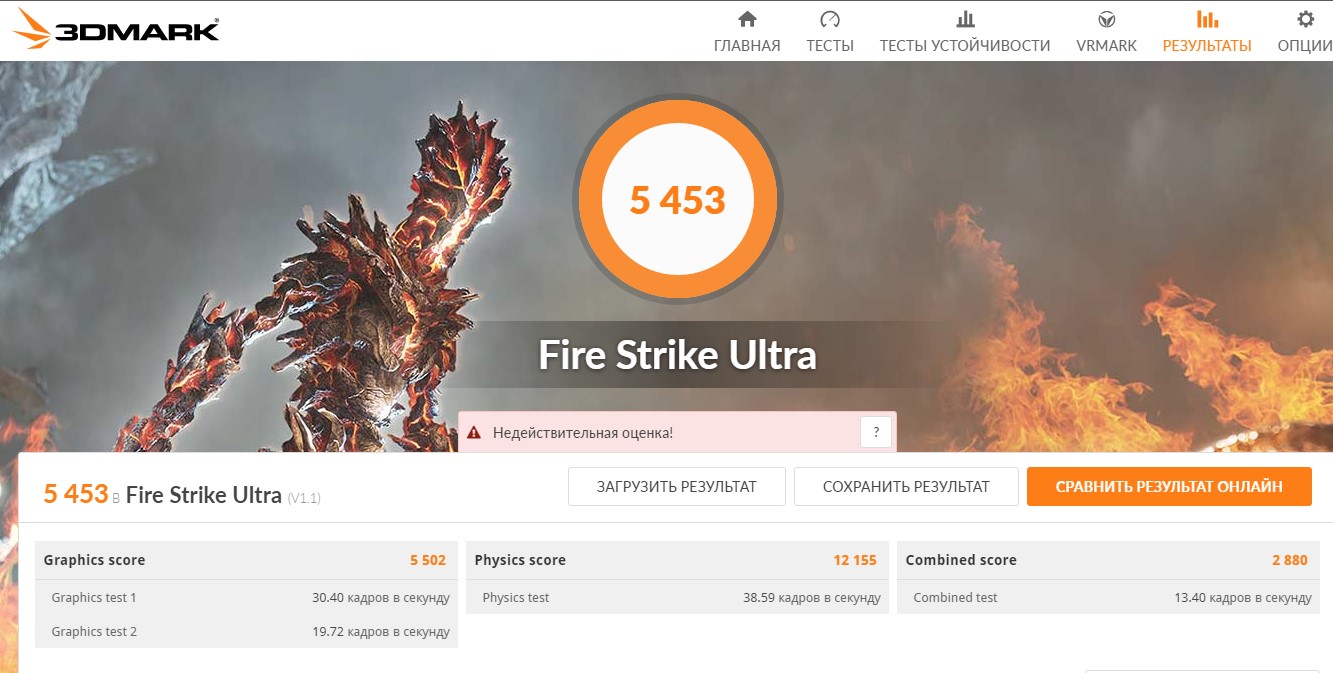Screen dimensions: 1333x673
Task: Click the Fire Strike Ultra results panel title
Action: click(x=204, y=495)
